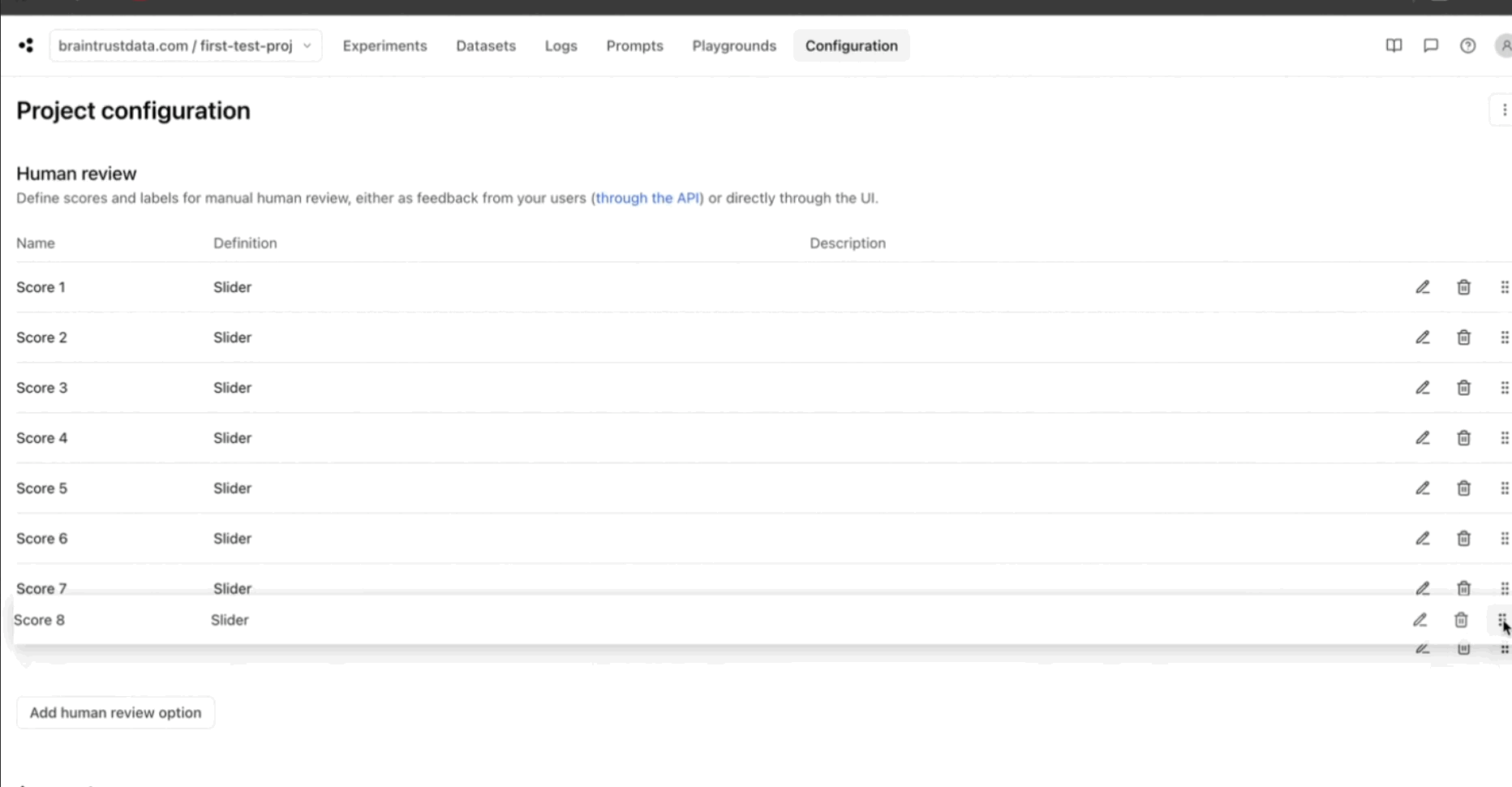Open the Datasets tab
Image resolution: width=1512 pixels, height=787 pixels.
(485, 45)
